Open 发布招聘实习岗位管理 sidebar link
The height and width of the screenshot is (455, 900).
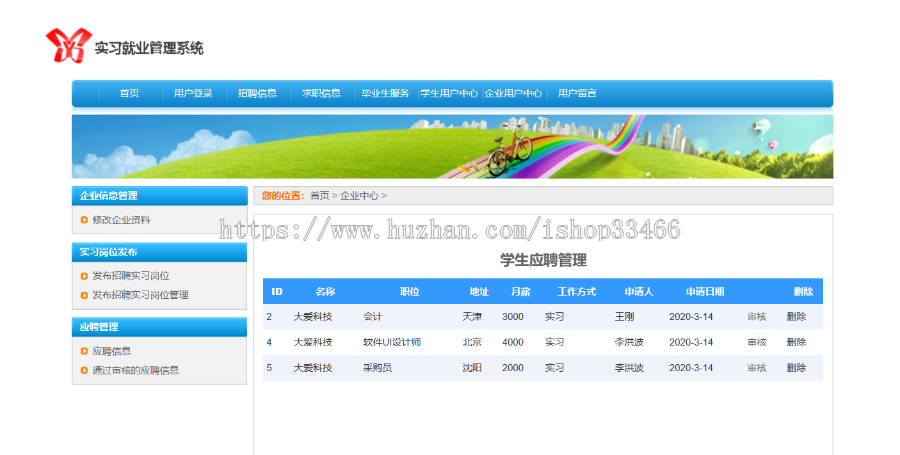point(141,295)
